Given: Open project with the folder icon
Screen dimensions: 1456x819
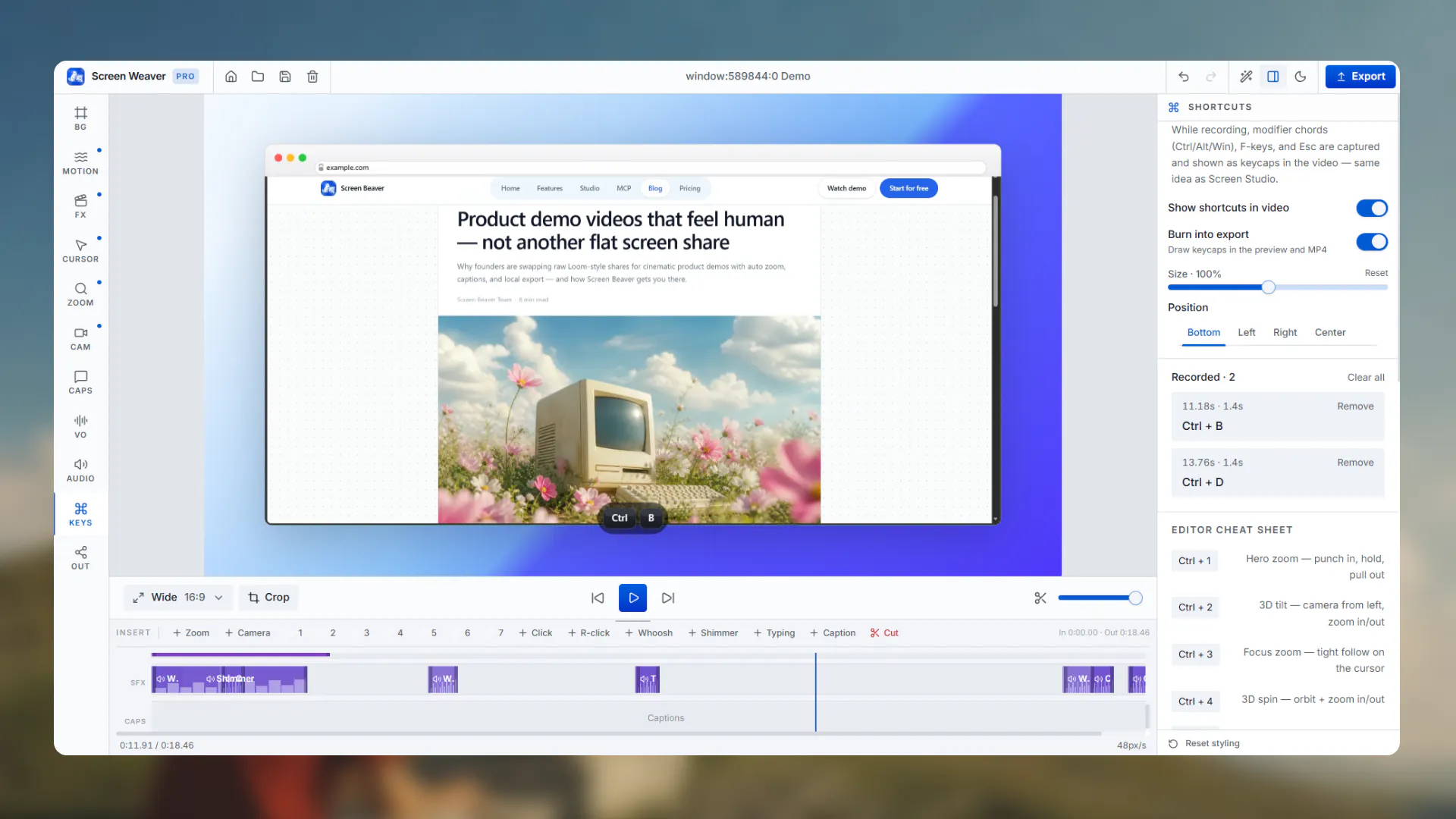Looking at the screenshot, I should click(x=258, y=77).
